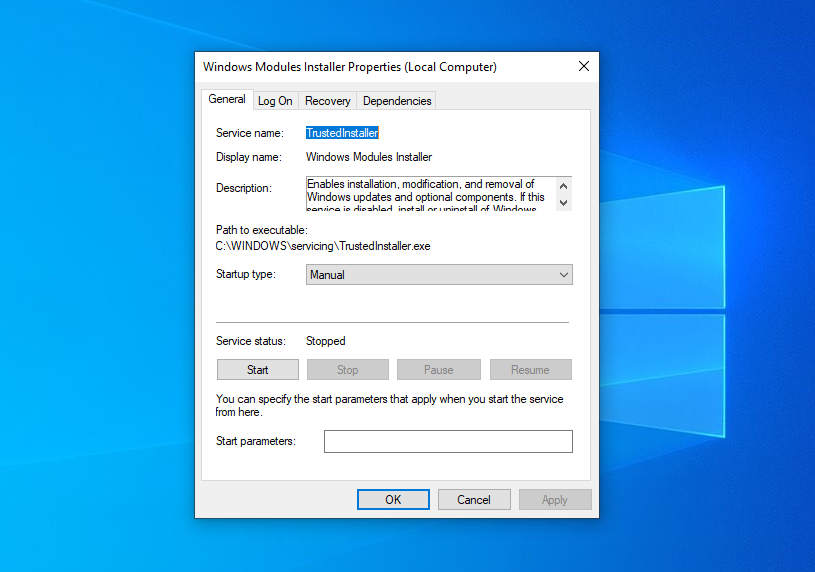
Task: Click the Resume service button
Action: click(x=530, y=370)
